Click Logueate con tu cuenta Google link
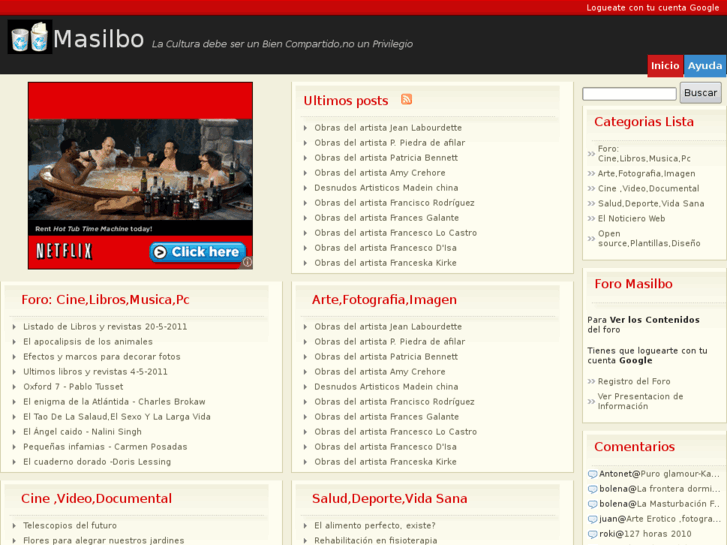 pyautogui.click(x=652, y=8)
